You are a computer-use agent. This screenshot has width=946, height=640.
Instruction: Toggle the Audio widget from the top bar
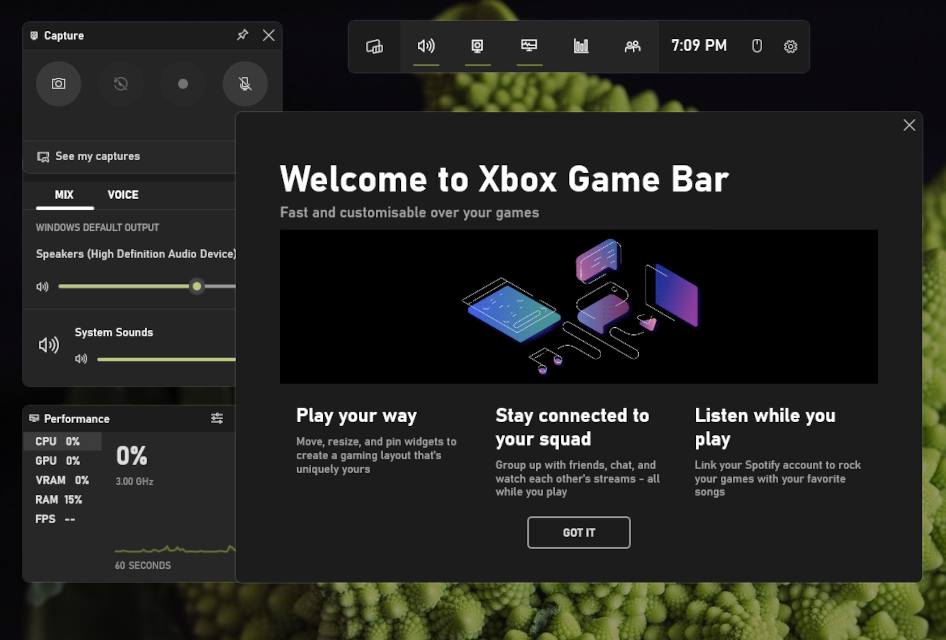(426, 46)
